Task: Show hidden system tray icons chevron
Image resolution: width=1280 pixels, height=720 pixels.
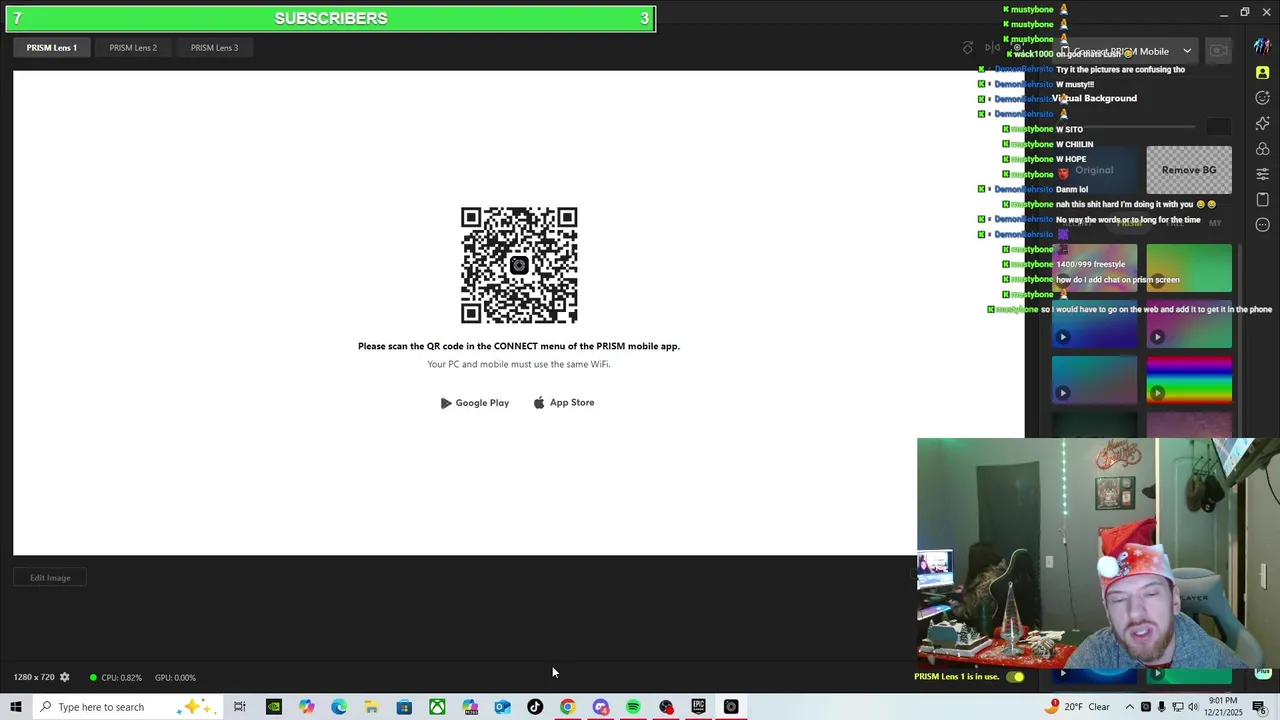Action: [1130, 707]
